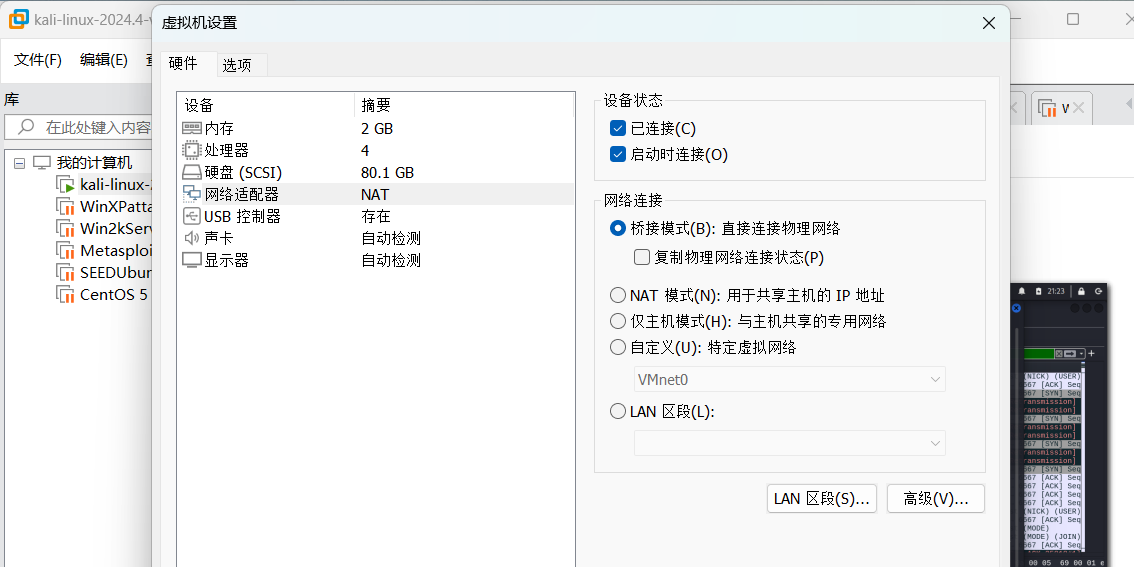Click the NAT summary value

(x=375, y=194)
